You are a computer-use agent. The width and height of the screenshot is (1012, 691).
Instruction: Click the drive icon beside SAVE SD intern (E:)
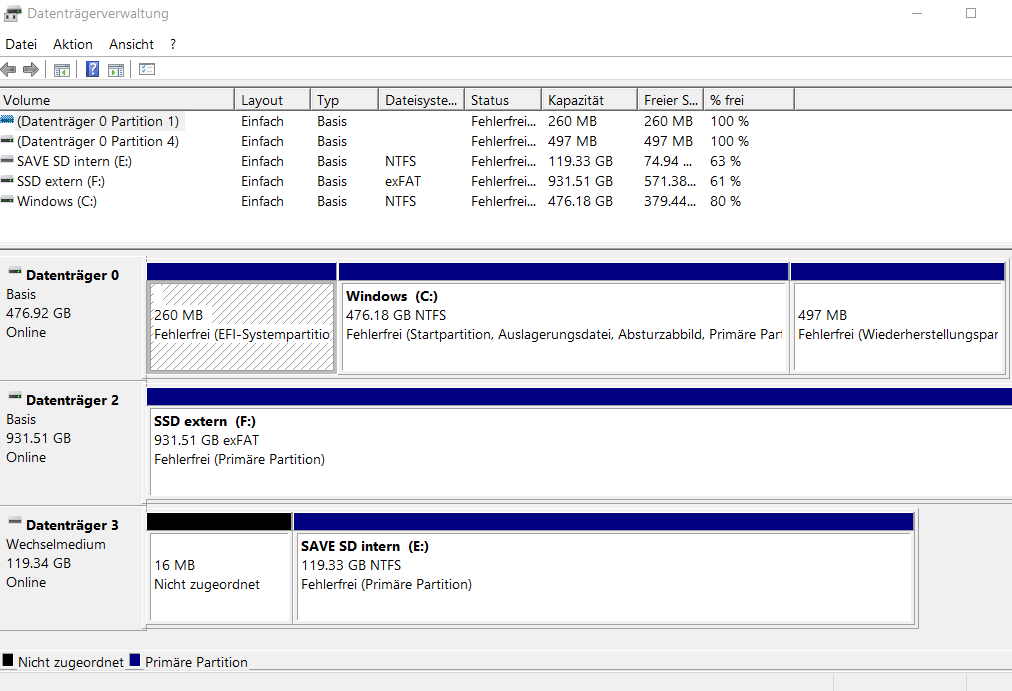(x=7, y=160)
